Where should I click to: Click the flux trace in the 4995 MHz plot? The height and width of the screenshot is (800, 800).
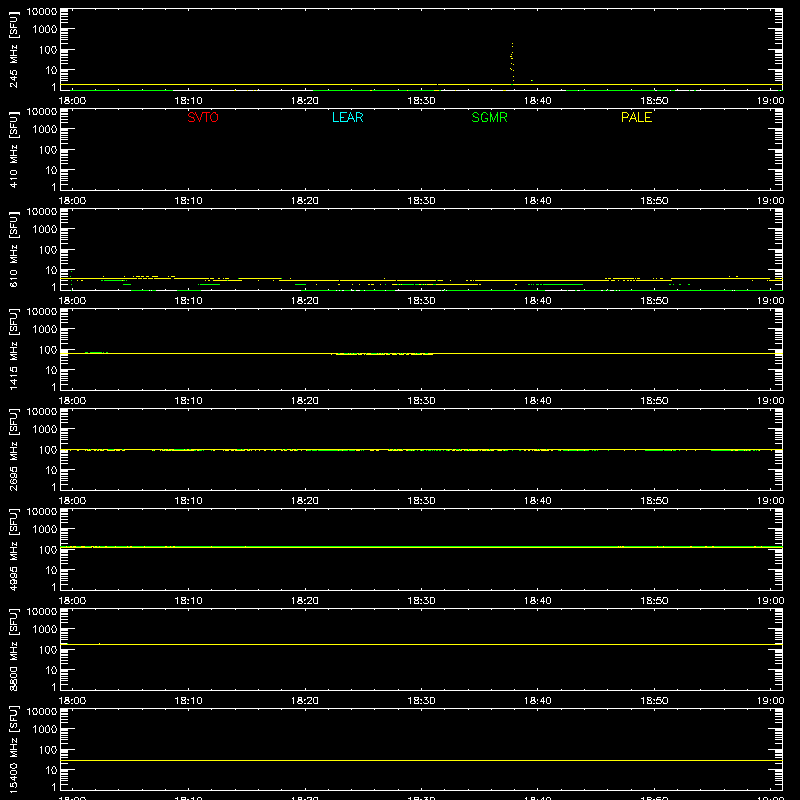[421, 547]
